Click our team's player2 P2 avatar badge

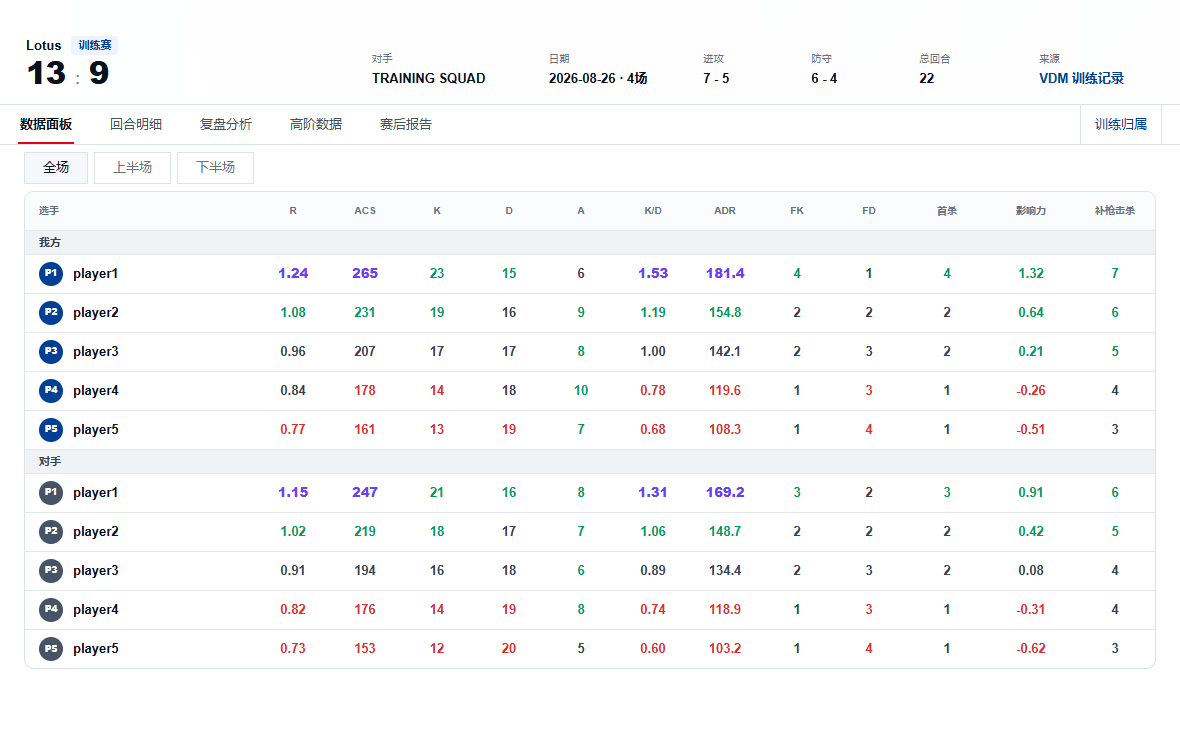click(x=51, y=312)
